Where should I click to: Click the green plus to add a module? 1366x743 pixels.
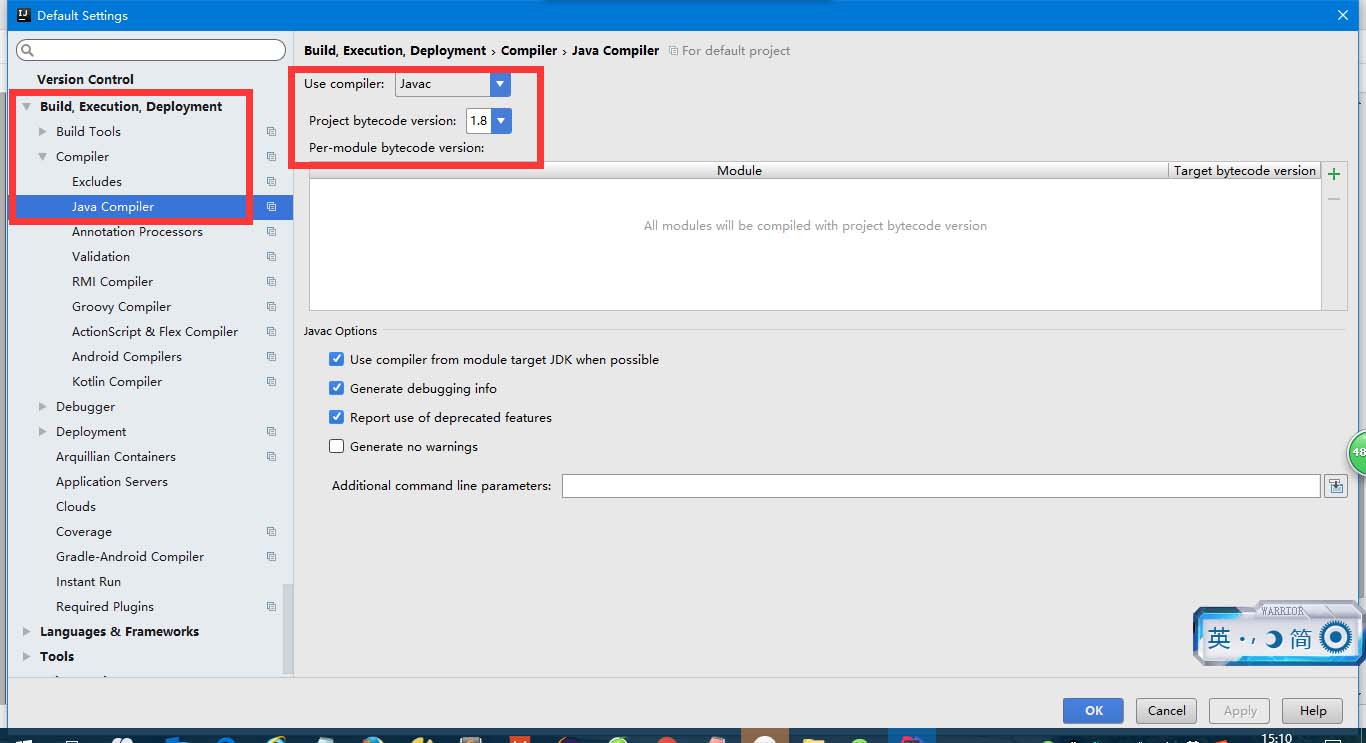[x=1333, y=174]
